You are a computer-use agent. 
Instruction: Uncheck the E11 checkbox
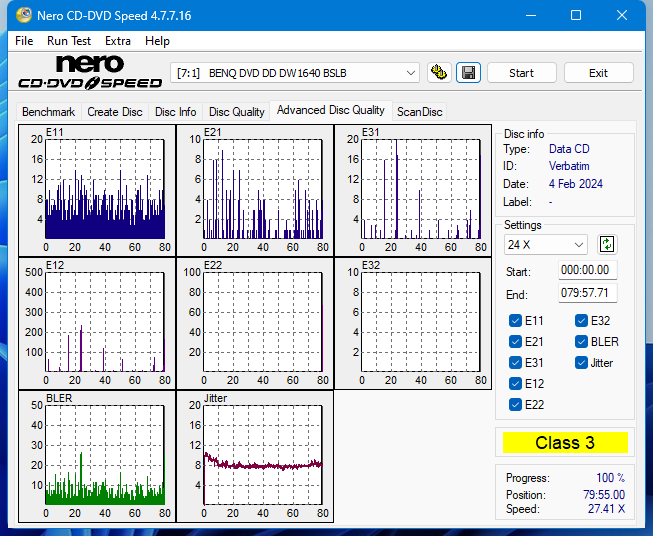coord(515,321)
